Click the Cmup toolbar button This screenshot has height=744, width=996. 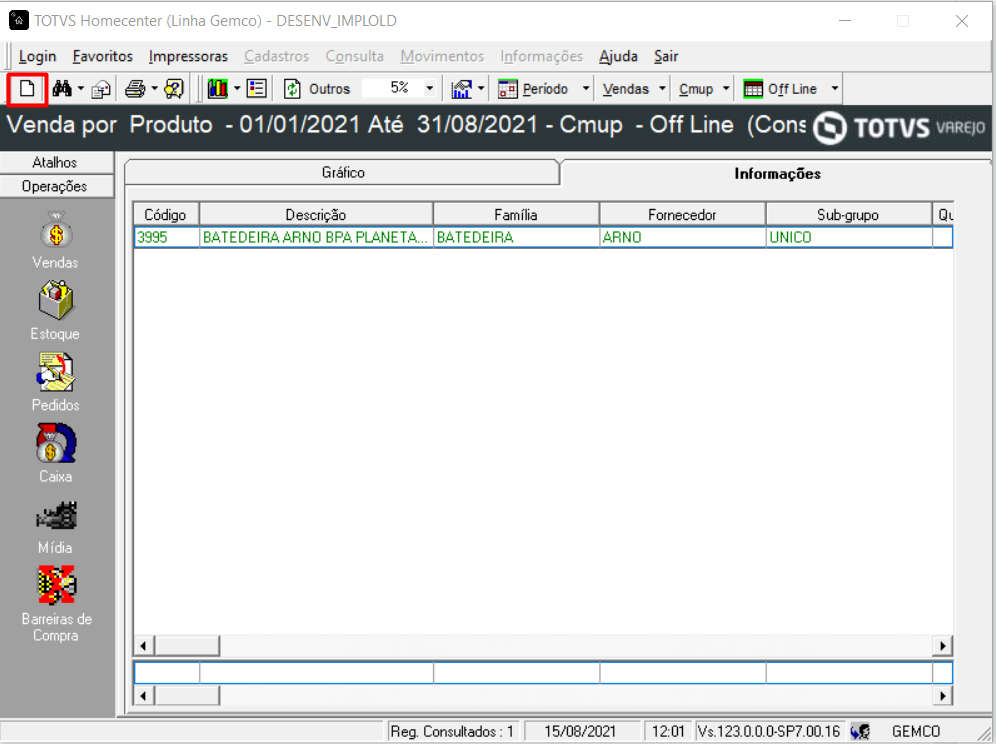click(696, 89)
